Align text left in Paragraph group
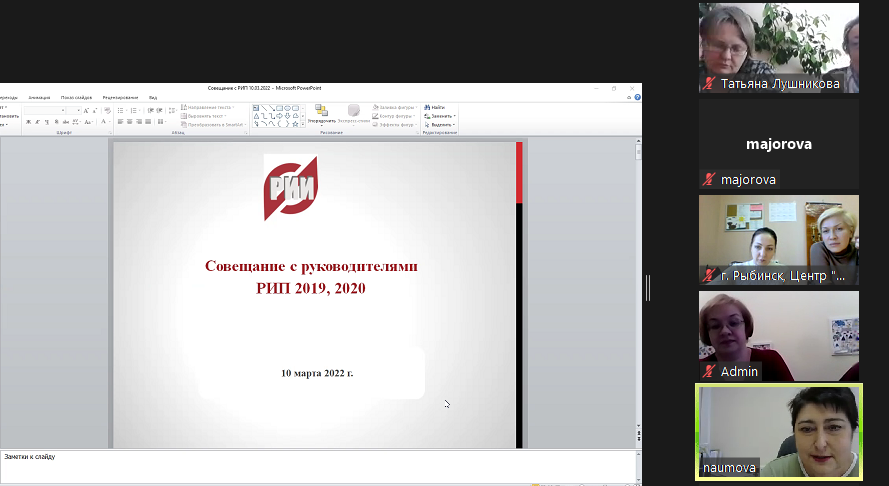Screen dimensions: 889x486 120,122
